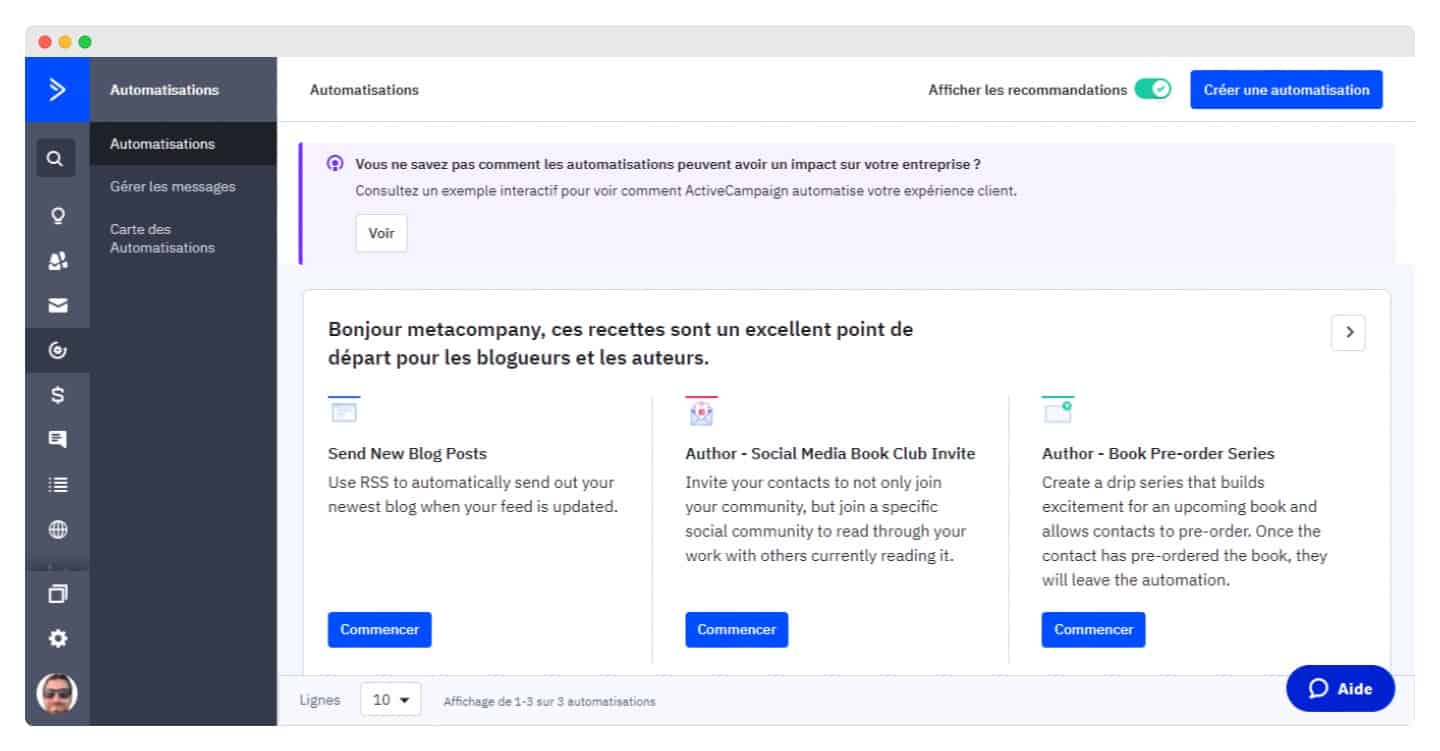1440x751 pixels.
Task: Open the stacked pages sidebar icon
Action: point(57,593)
